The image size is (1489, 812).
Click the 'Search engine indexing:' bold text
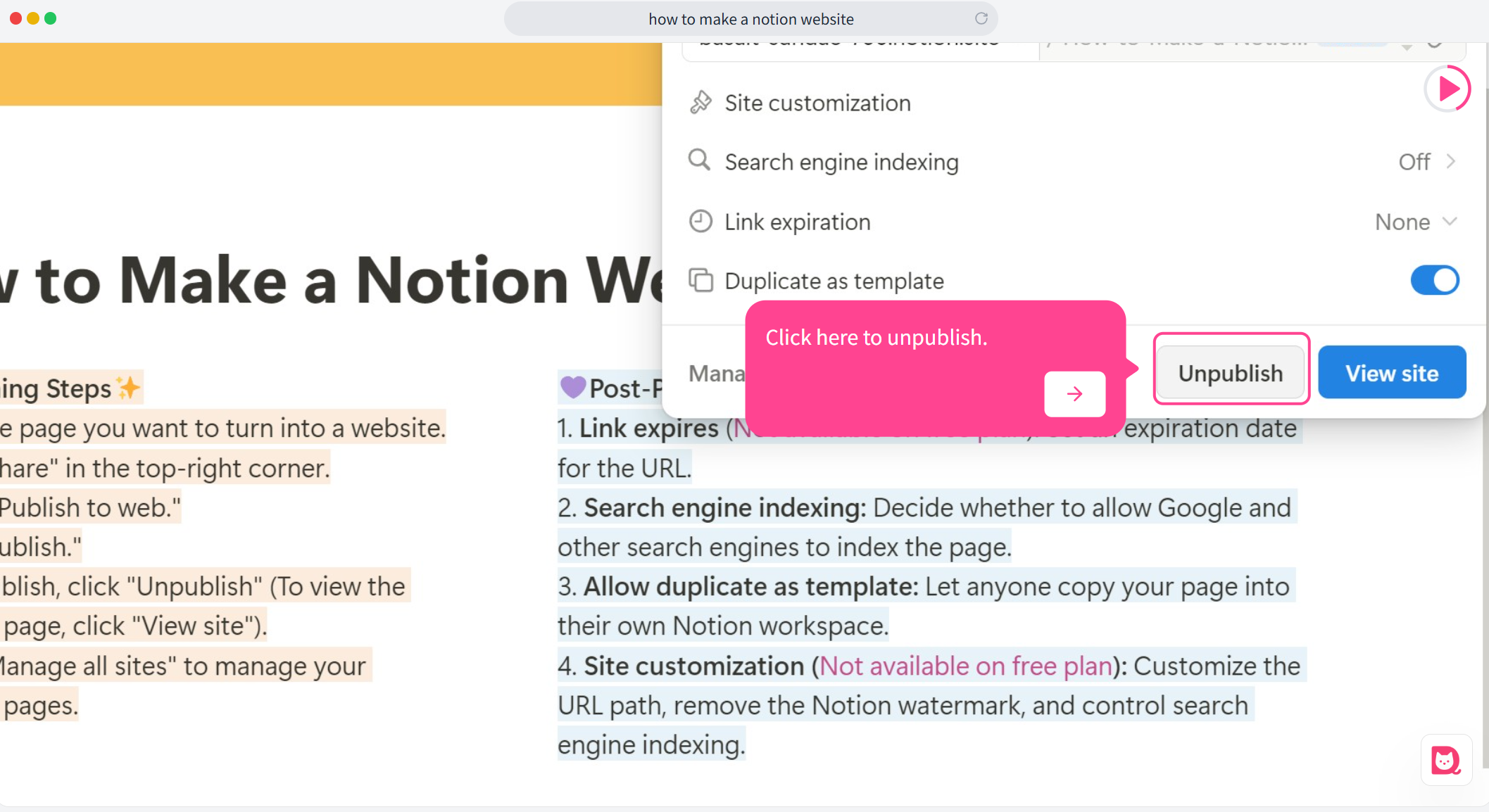pyautogui.click(x=725, y=508)
